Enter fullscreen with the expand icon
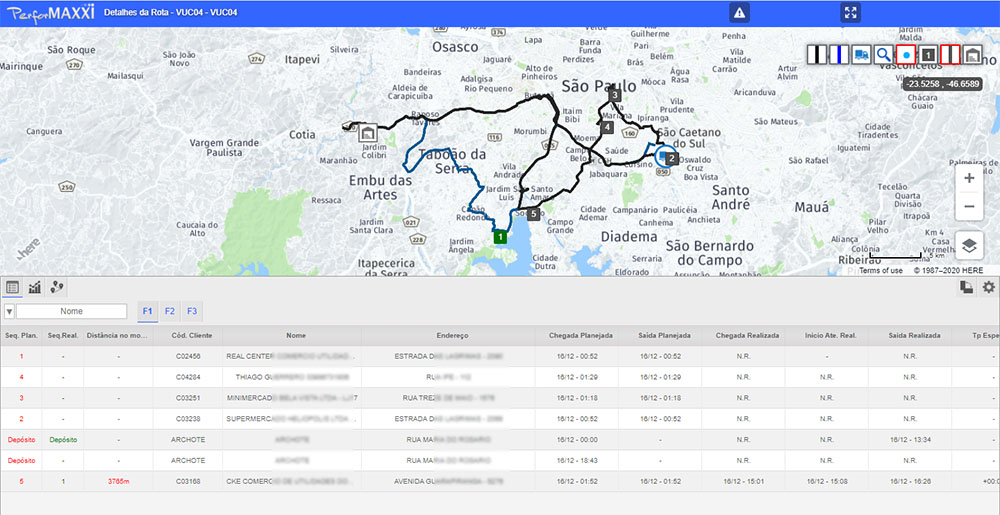Viewport: 1000px width, 515px height. coord(851,13)
